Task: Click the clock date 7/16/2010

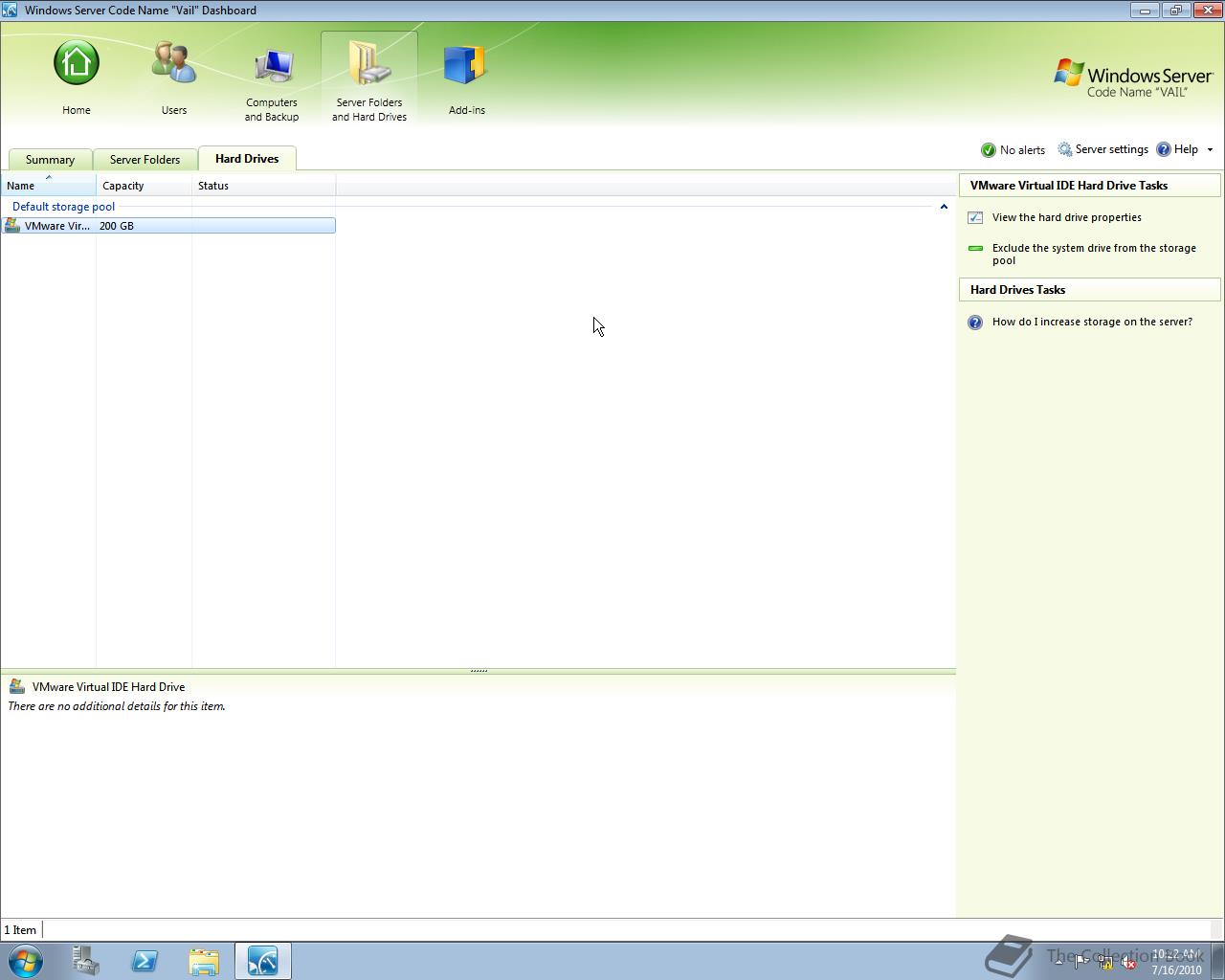Action: coord(1176,969)
